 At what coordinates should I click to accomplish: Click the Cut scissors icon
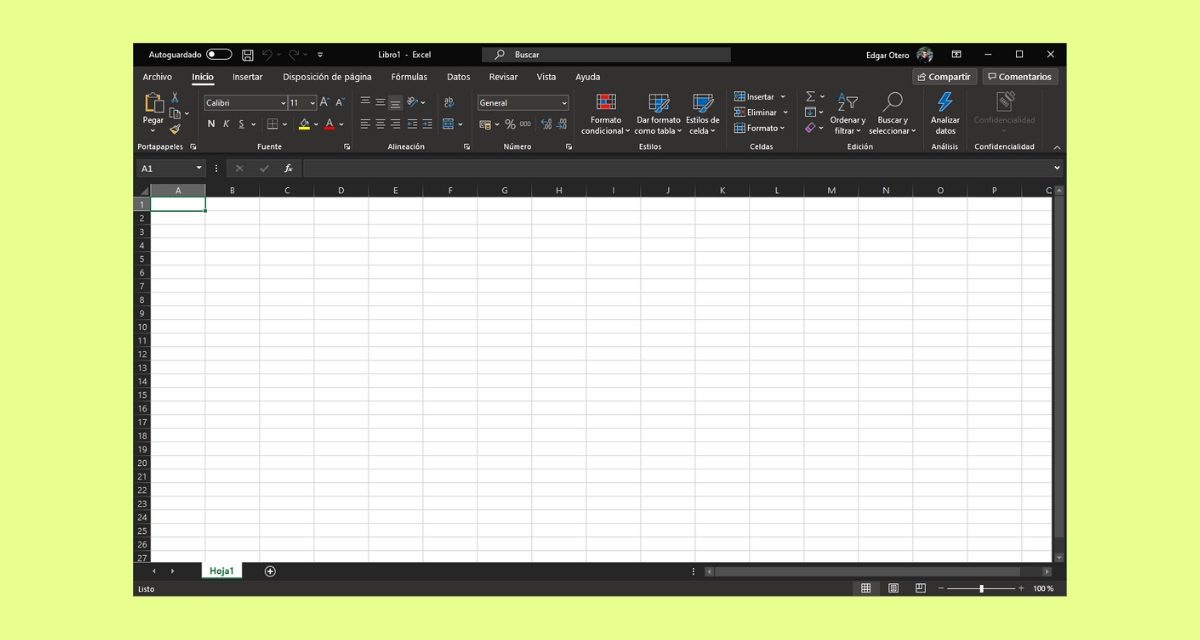(175, 97)
